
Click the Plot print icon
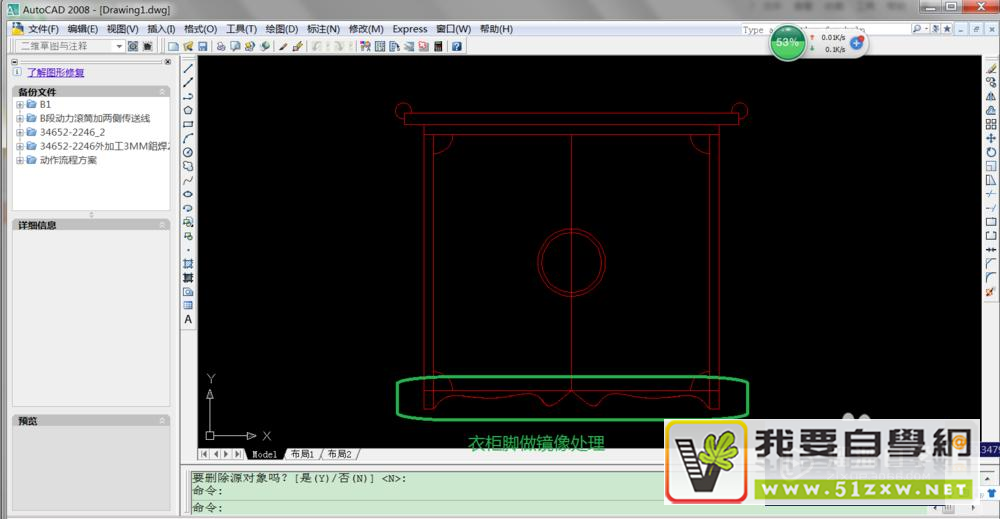(221, 46)
